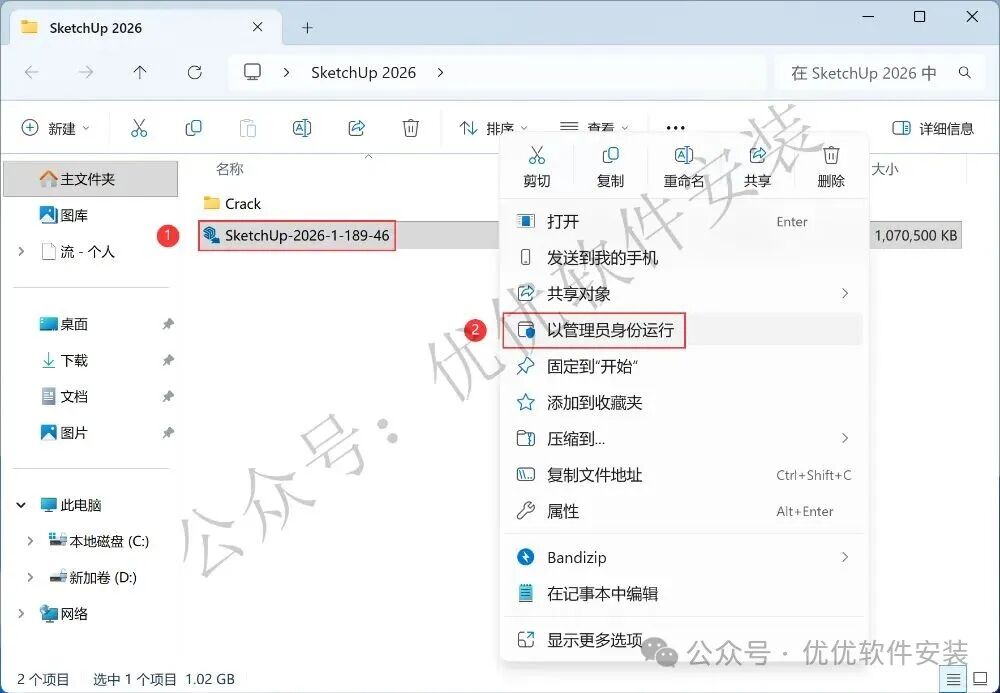Open the 排序 sort dropdown
Screen dimensions: 1000x693
[x=494, y=128]
